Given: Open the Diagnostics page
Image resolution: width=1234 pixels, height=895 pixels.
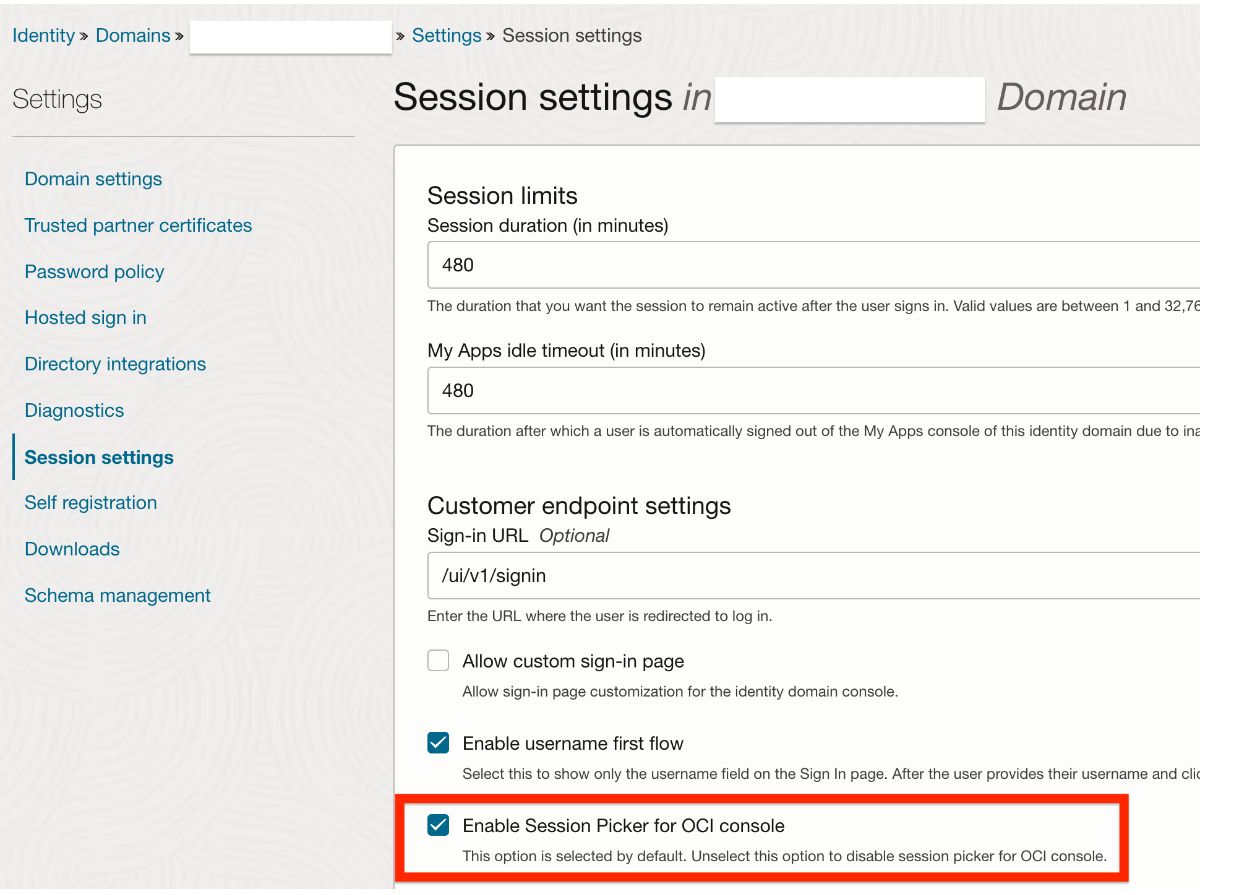Looking at the screenshot, I should [x=73, y=410].
